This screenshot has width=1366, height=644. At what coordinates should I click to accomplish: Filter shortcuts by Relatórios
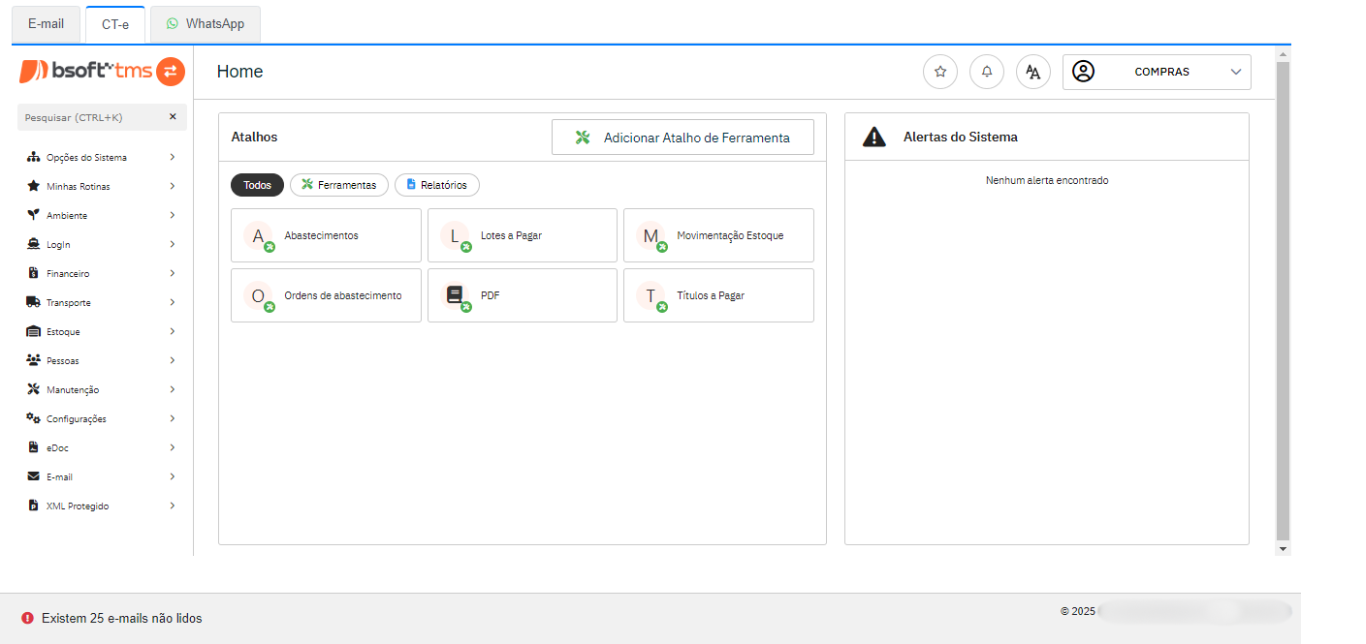click(437, 185)
